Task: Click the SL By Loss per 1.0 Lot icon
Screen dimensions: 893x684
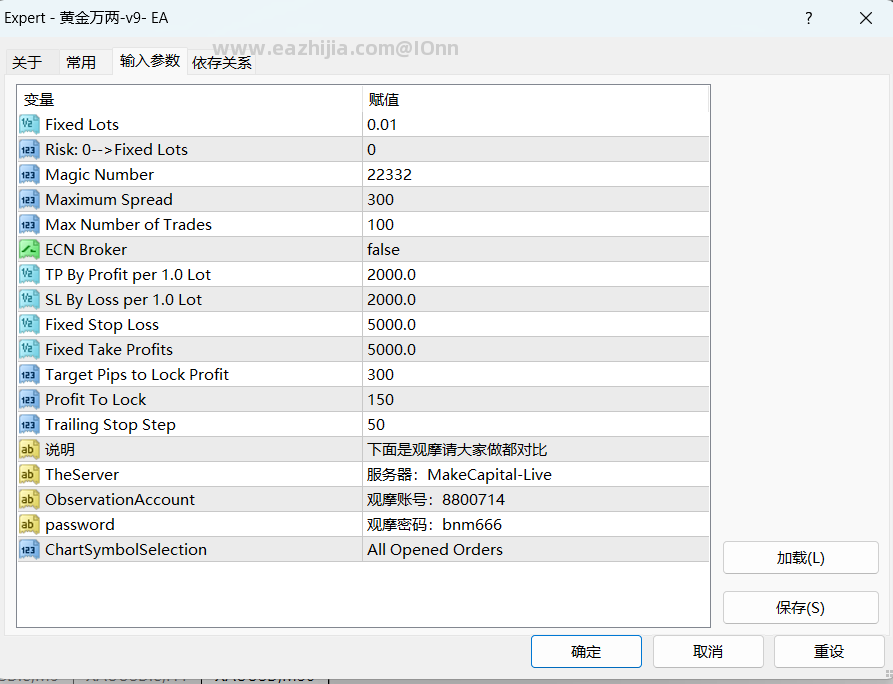Action: pyautogui.click(x=29, y=300)
